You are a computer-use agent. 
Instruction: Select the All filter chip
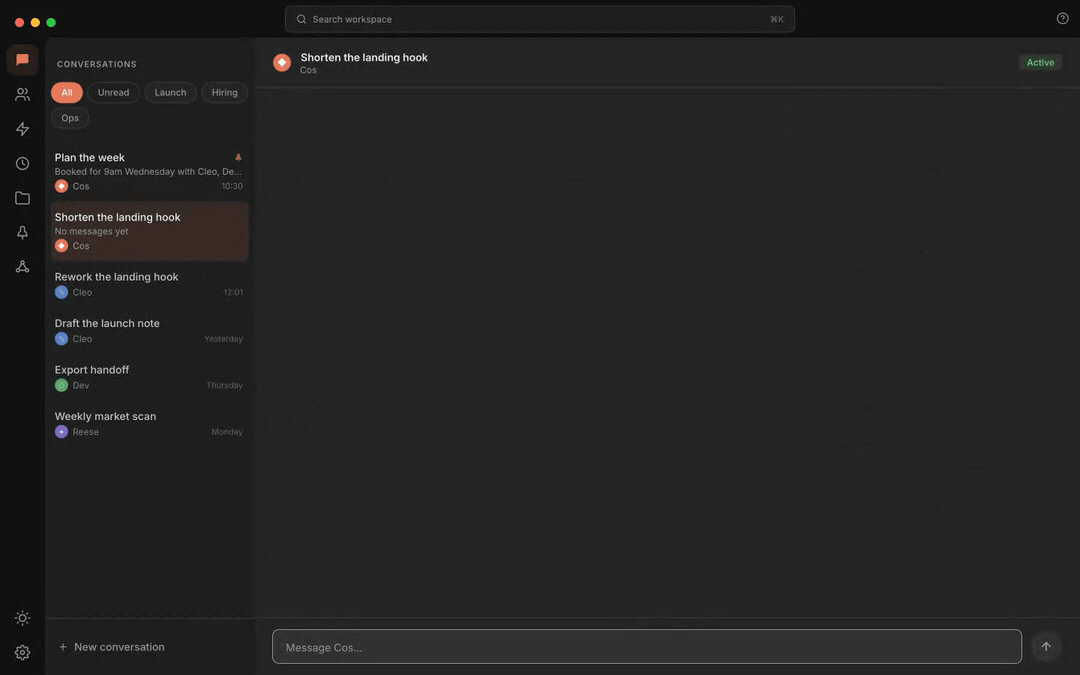tap(67, 92)
